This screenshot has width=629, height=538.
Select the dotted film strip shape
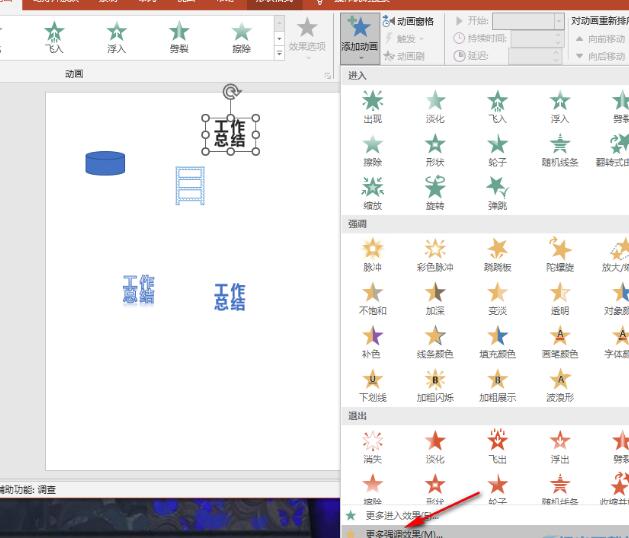point(190,186)
